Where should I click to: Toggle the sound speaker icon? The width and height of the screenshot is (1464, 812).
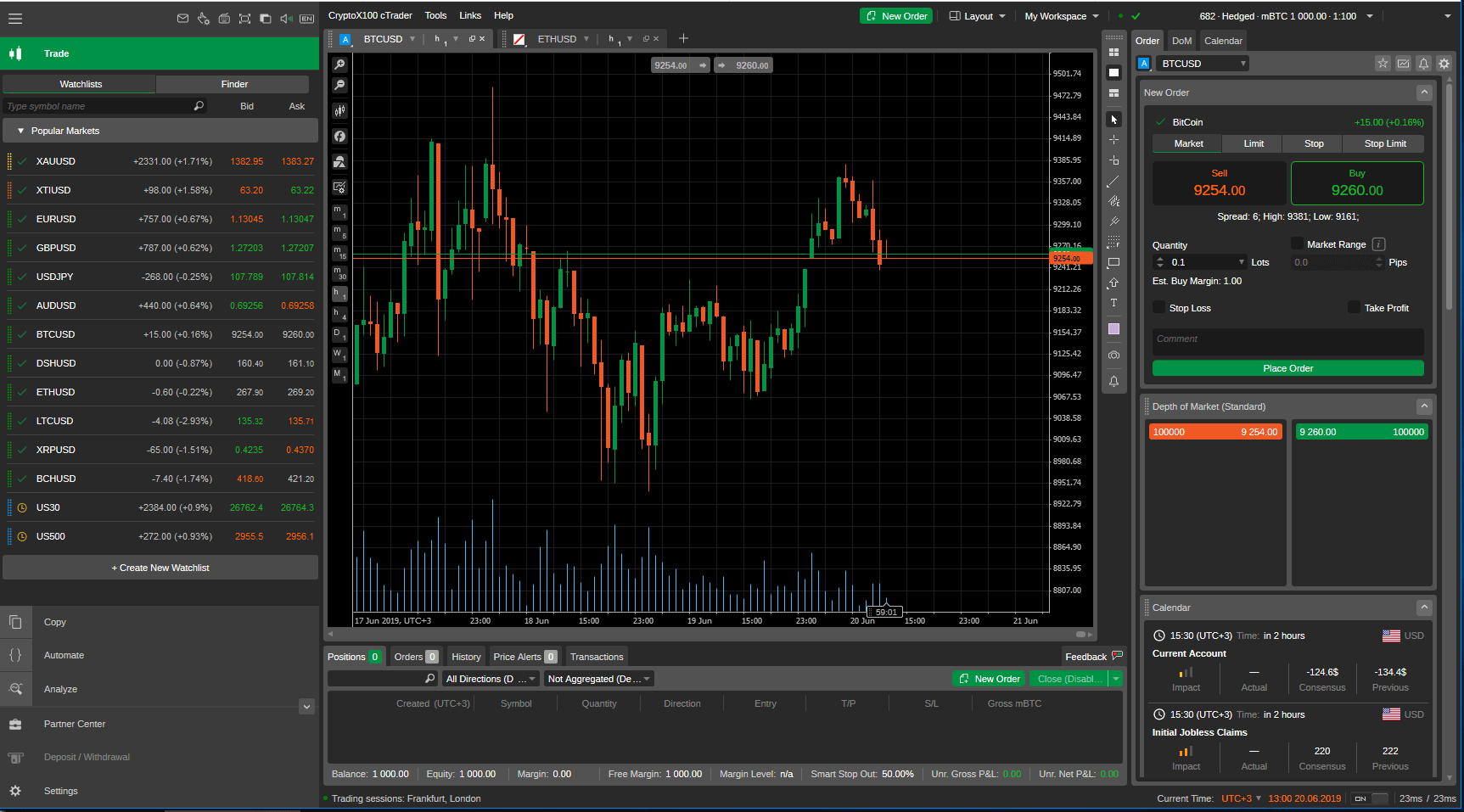[286, 18]
